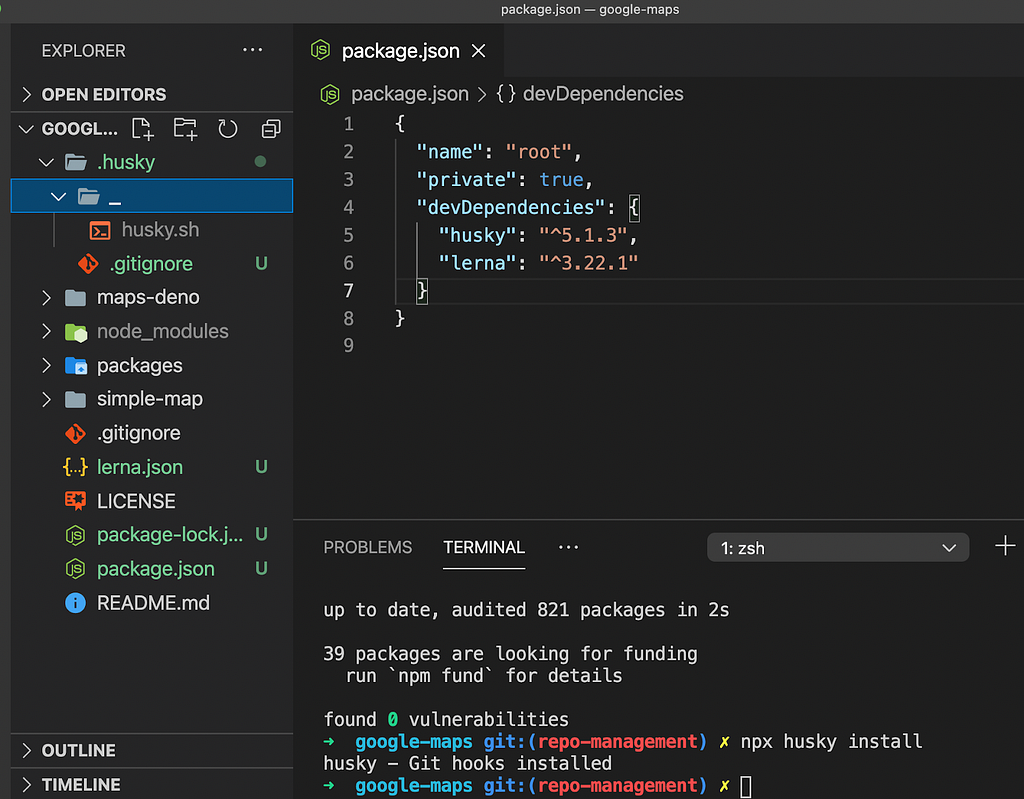Expand the node_modules folder

click(x=46, y=332)
